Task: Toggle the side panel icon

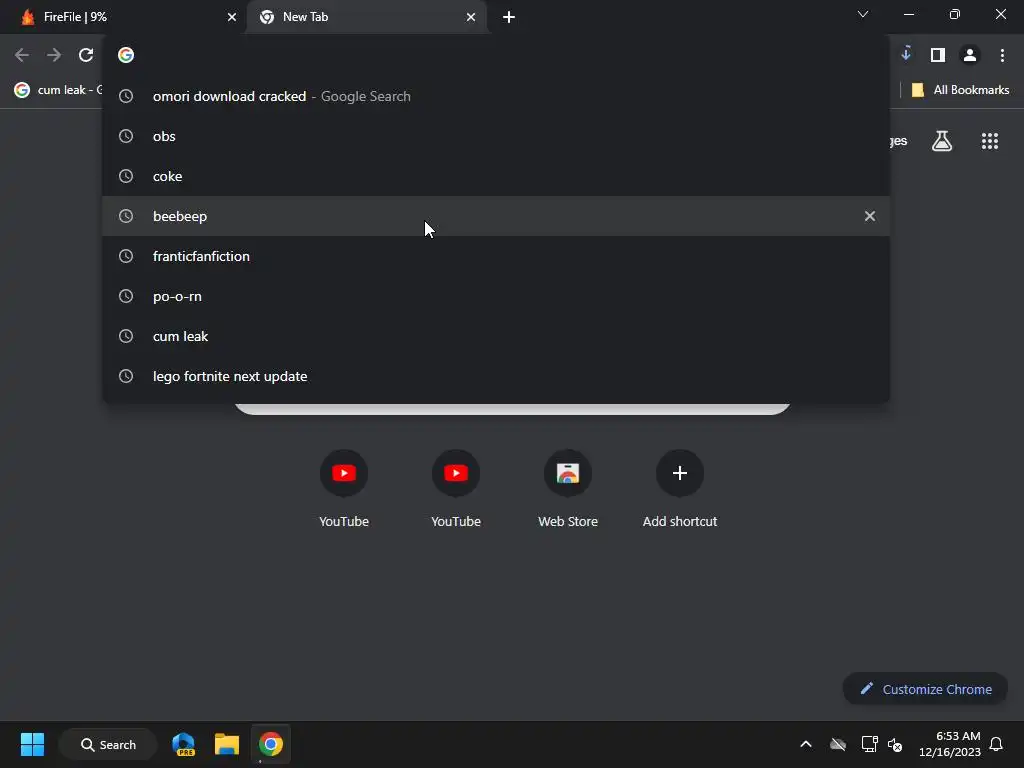Action: (x=938, y=56)
